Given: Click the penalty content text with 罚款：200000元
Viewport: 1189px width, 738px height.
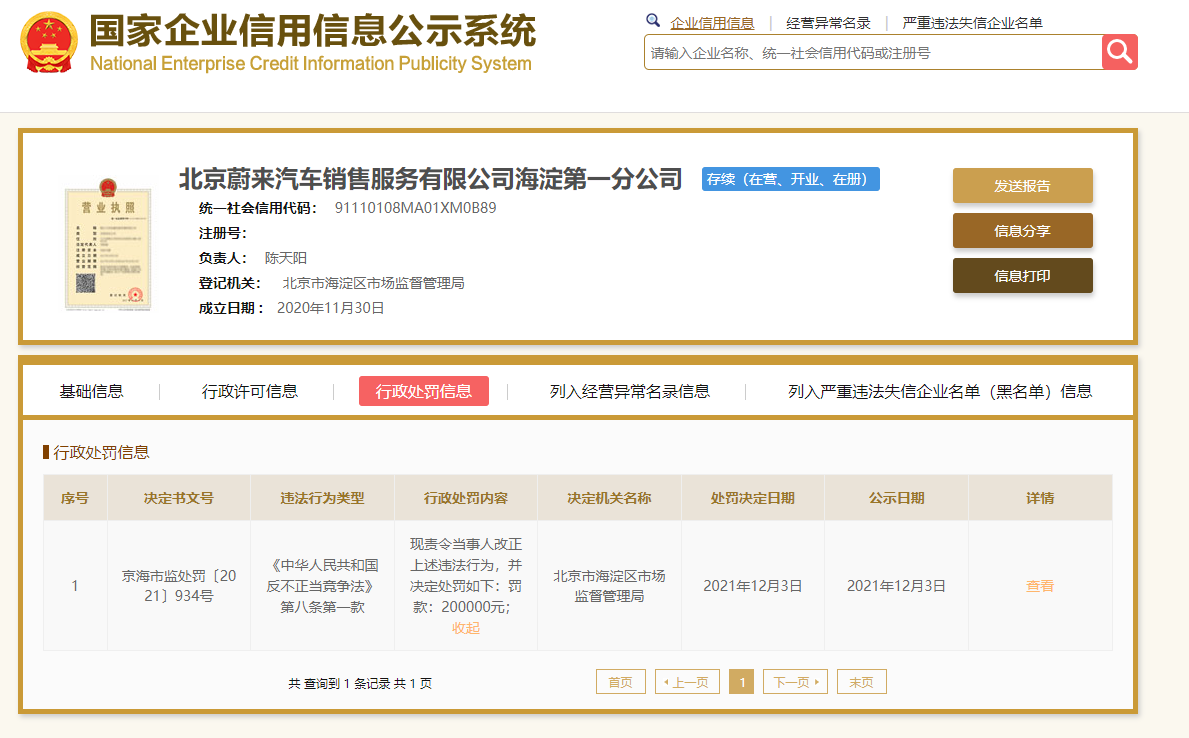Looking at the screenshot, I should [466, 575].
